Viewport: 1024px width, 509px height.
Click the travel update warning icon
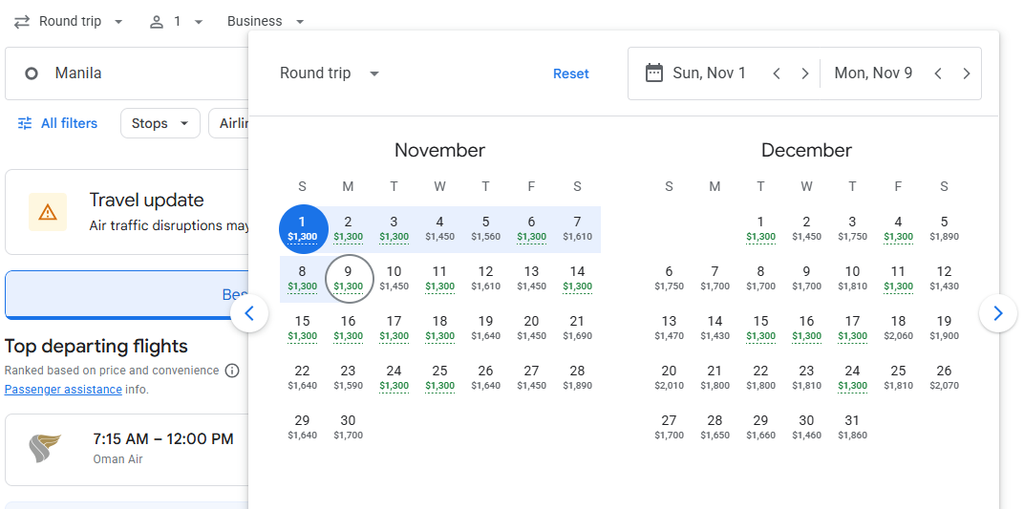(x=48, y=212)
